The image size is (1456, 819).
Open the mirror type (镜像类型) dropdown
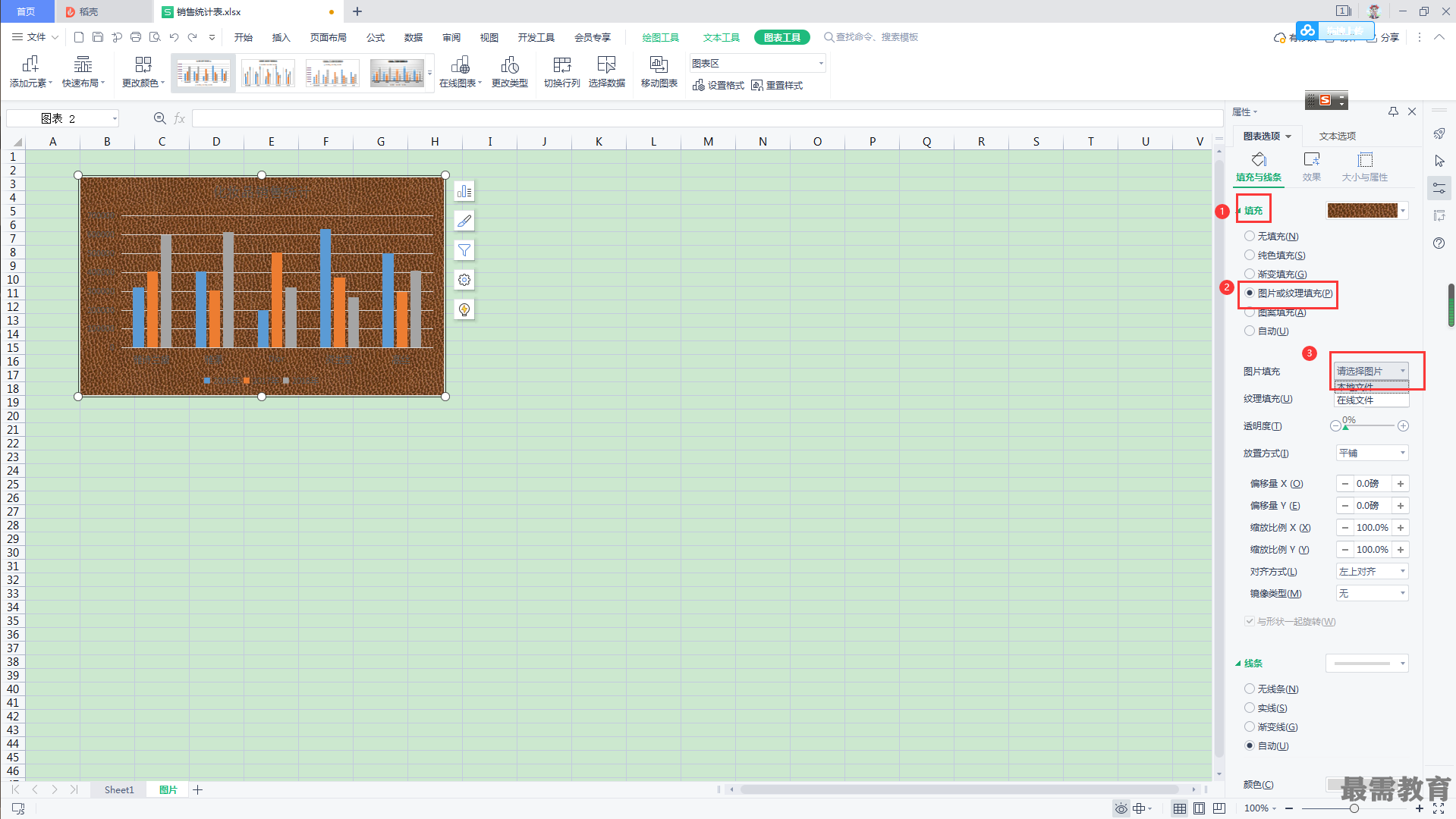coord(1372,594)
